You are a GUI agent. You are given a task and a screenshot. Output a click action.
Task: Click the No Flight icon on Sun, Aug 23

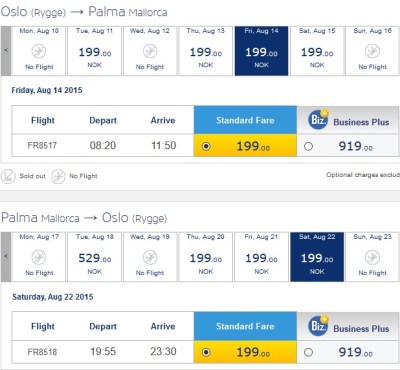point(372,257)
